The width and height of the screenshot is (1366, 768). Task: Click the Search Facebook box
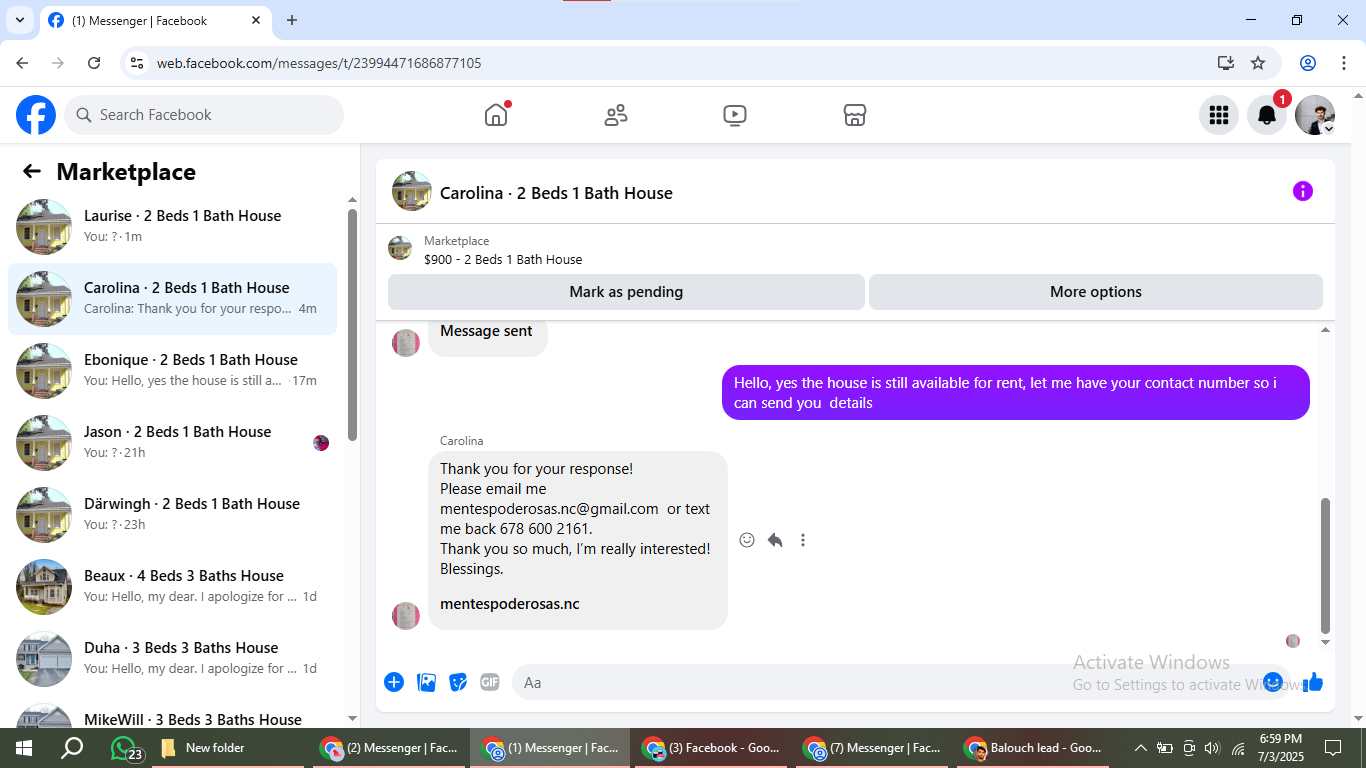click(204, 115)
